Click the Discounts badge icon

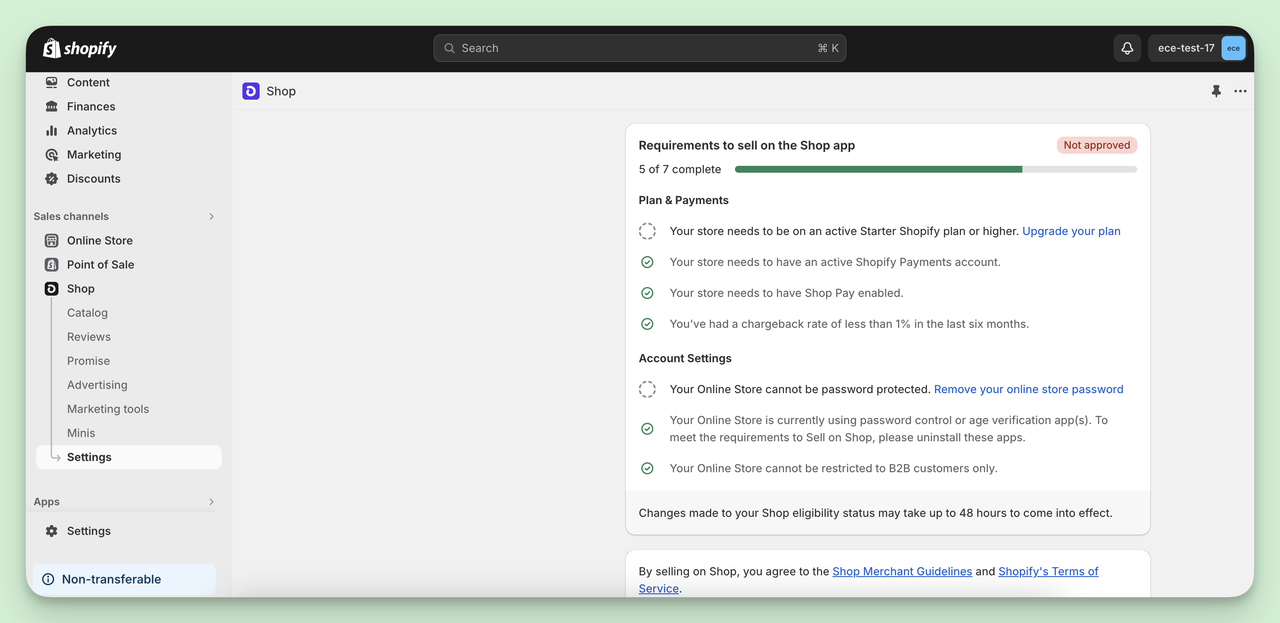(x=52, y=178)
